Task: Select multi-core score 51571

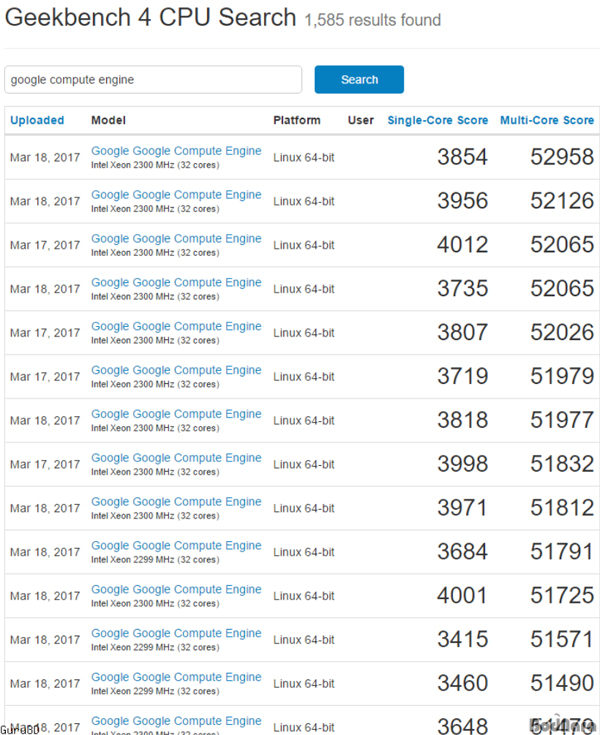Action: coord(562,639)
